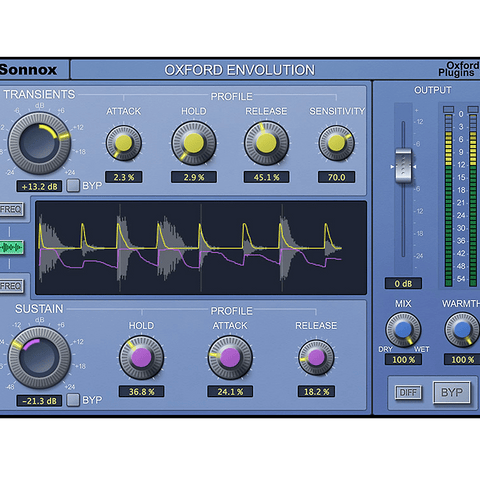This screenshot has height=480, width=480.
Task: Click the Warmth knob
Action: point(462,329)
